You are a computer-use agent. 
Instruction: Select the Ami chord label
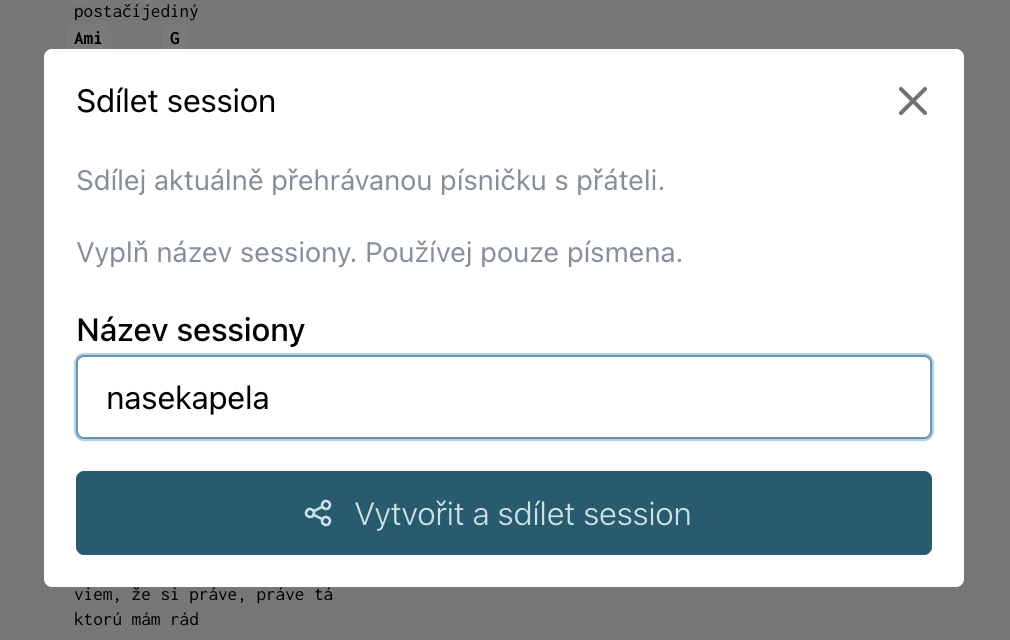click(88, 39)
